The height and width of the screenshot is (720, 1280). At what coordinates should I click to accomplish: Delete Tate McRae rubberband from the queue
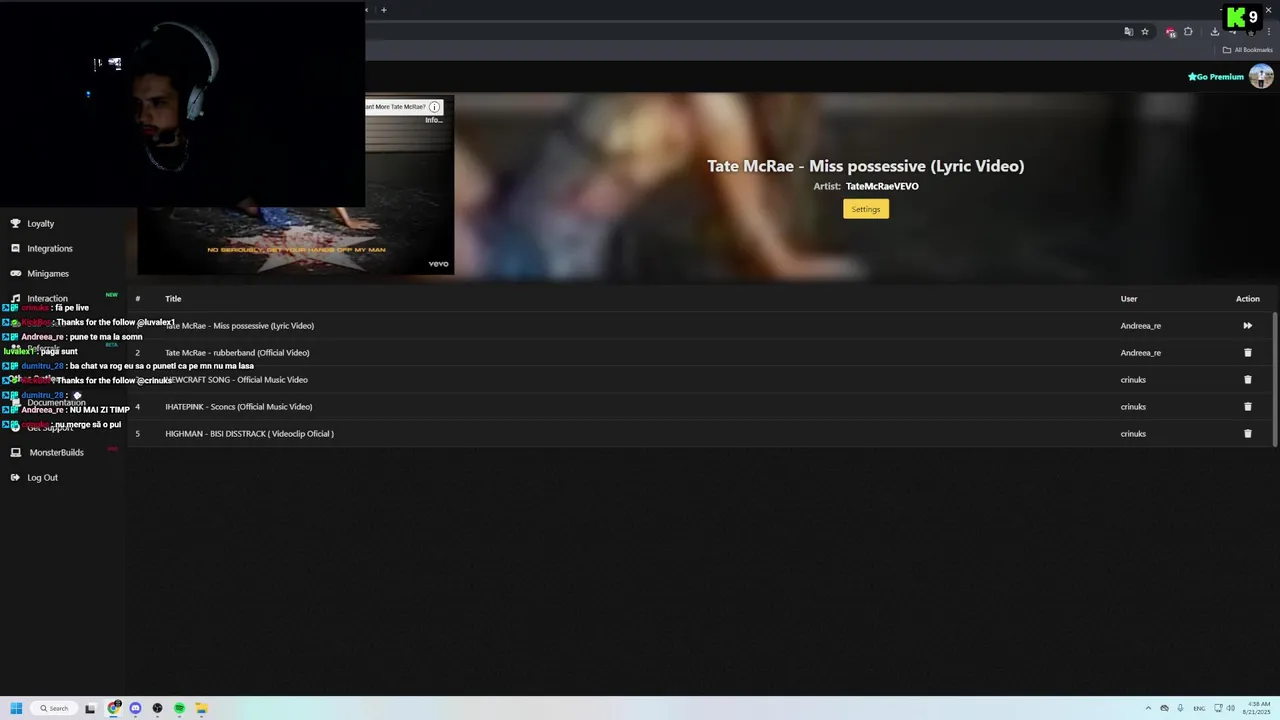click(x=1247, y=352)
